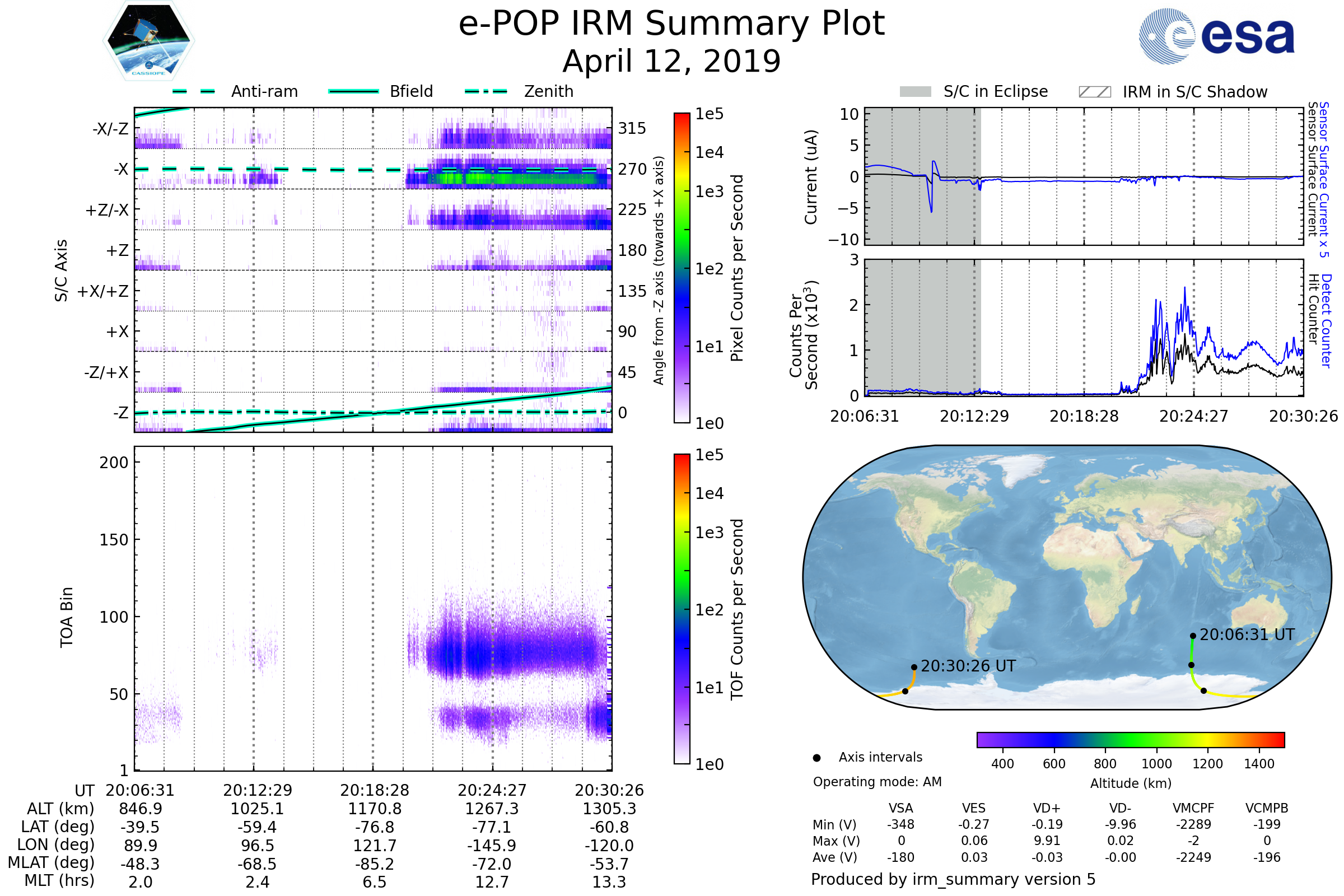Click Produced by irm_summary version 5 text

coord(953,879)
